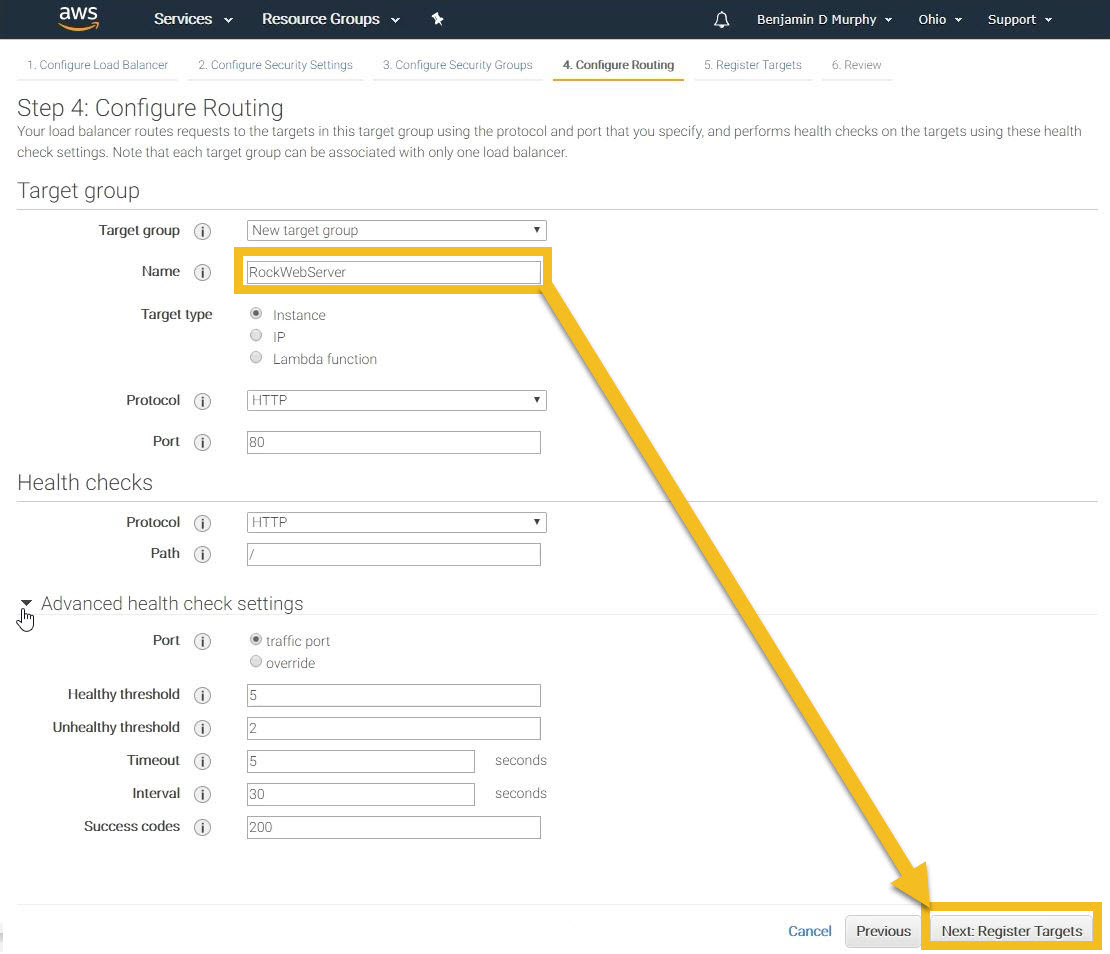This screenshot has width=1110, height=954.
Task: Click the Unhealthy threshold field
Action: tap(394, 729)
